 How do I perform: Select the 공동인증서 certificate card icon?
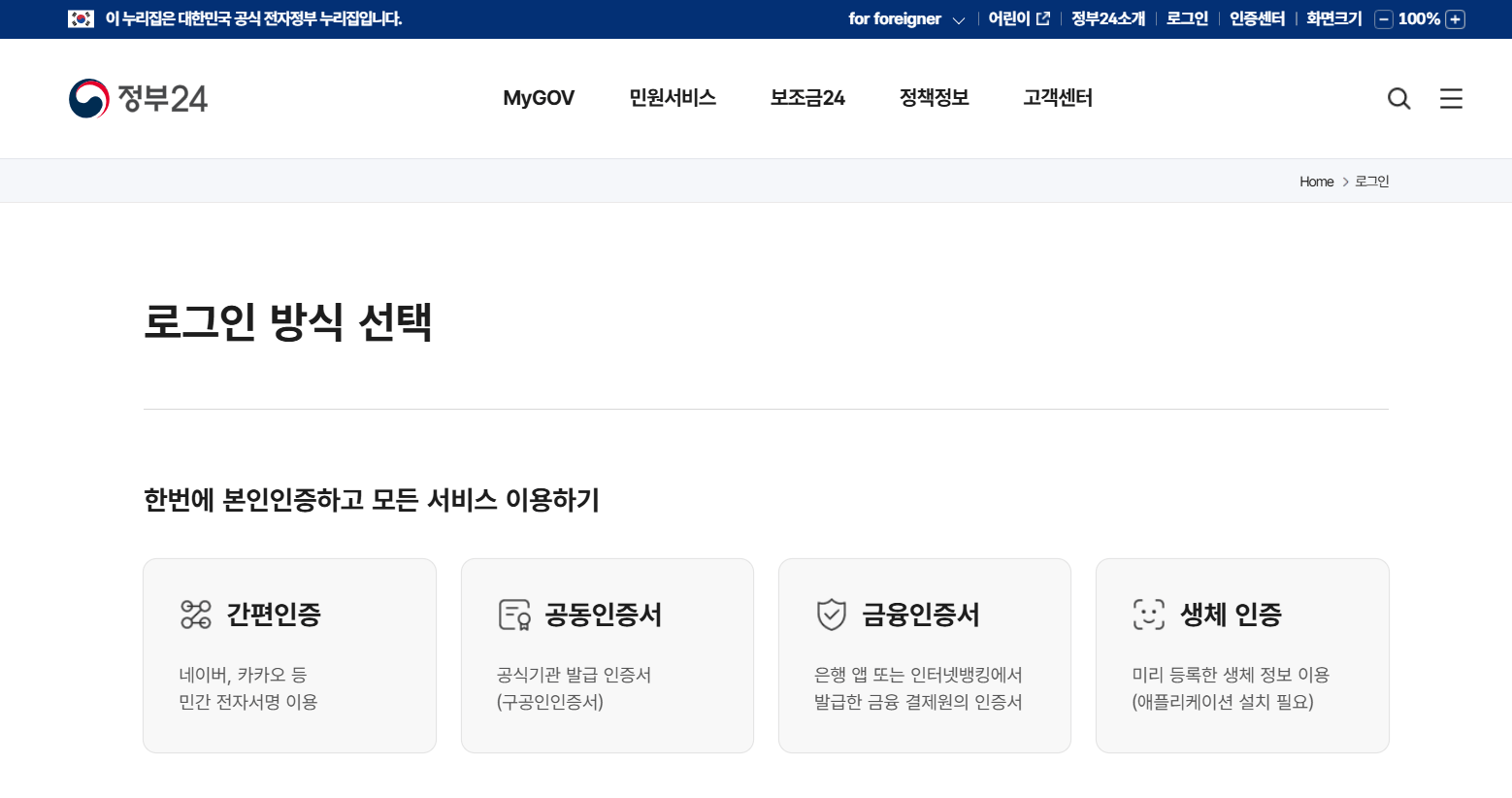coord(513,614)
